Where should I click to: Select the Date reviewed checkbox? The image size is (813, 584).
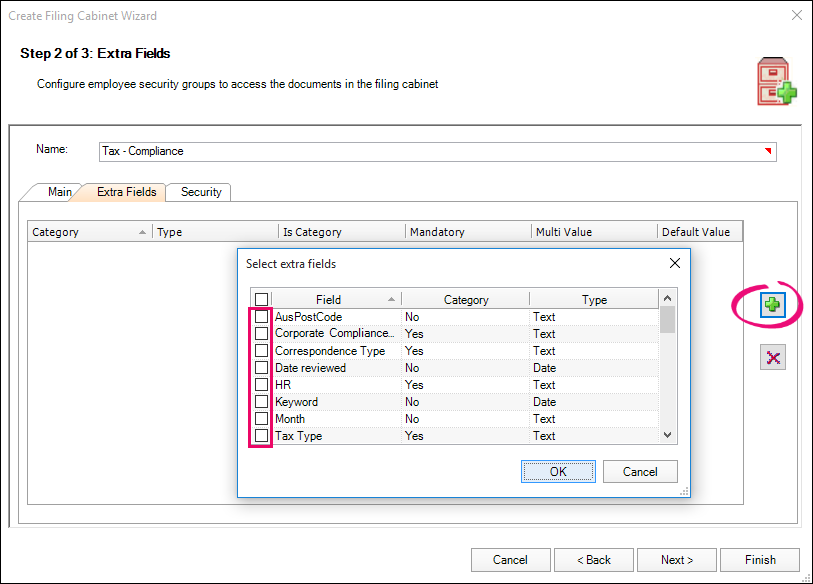point(261,368)
